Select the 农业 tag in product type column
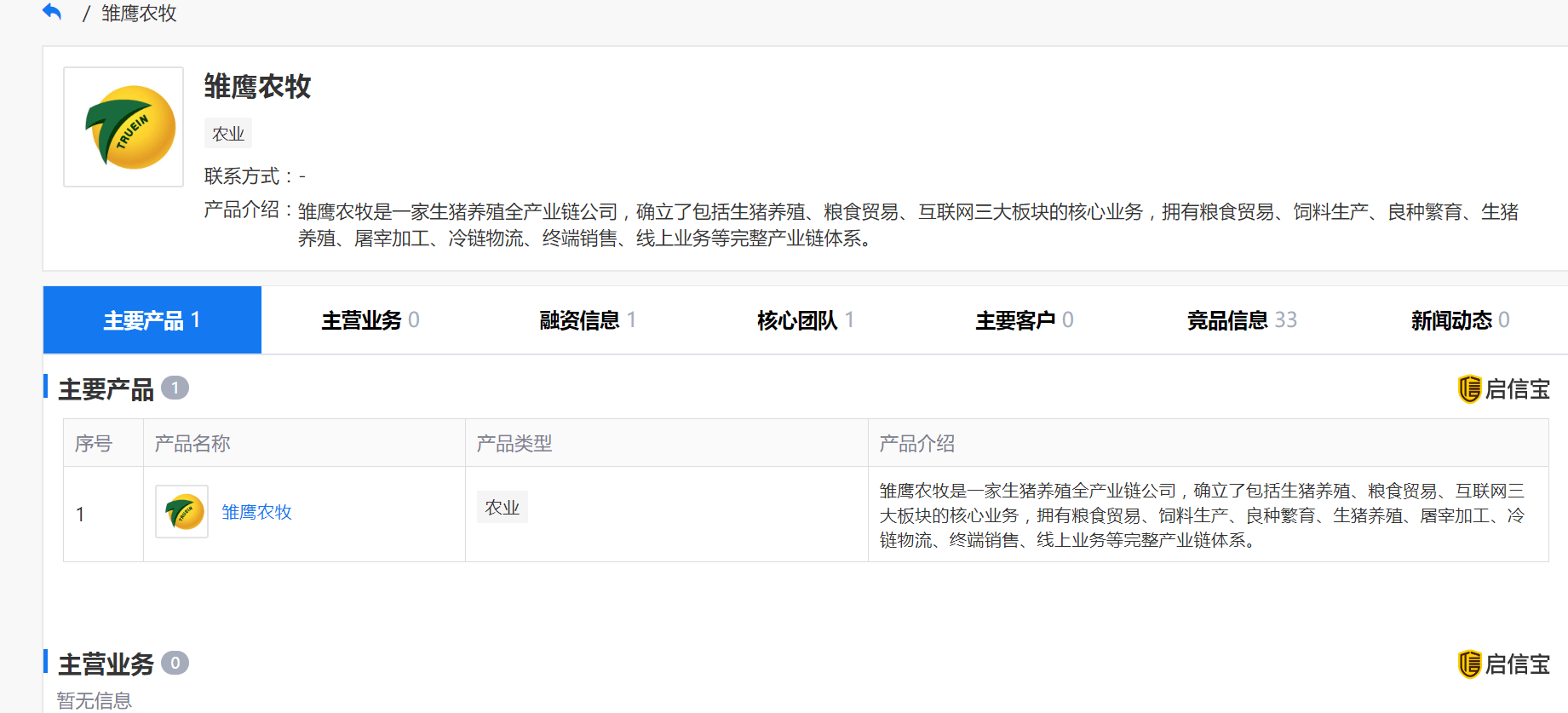Viewport: 1568px width, 713px height. point(503,508)
